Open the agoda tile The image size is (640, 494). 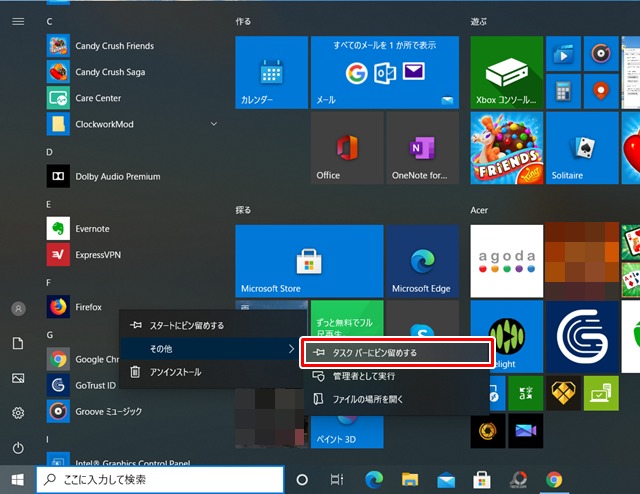[506, 262]
